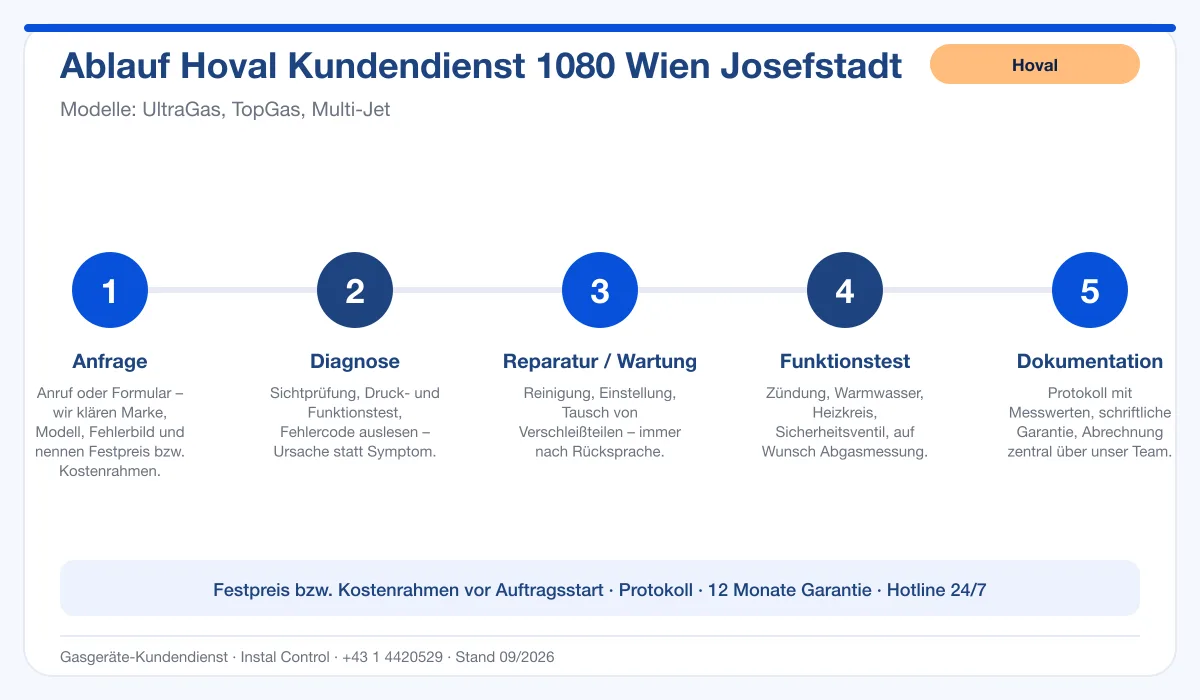Click the 'Dokumentation' step title
Image resolution: width=1200 pixels, height=700 pixels.
tap(1090, 361)
